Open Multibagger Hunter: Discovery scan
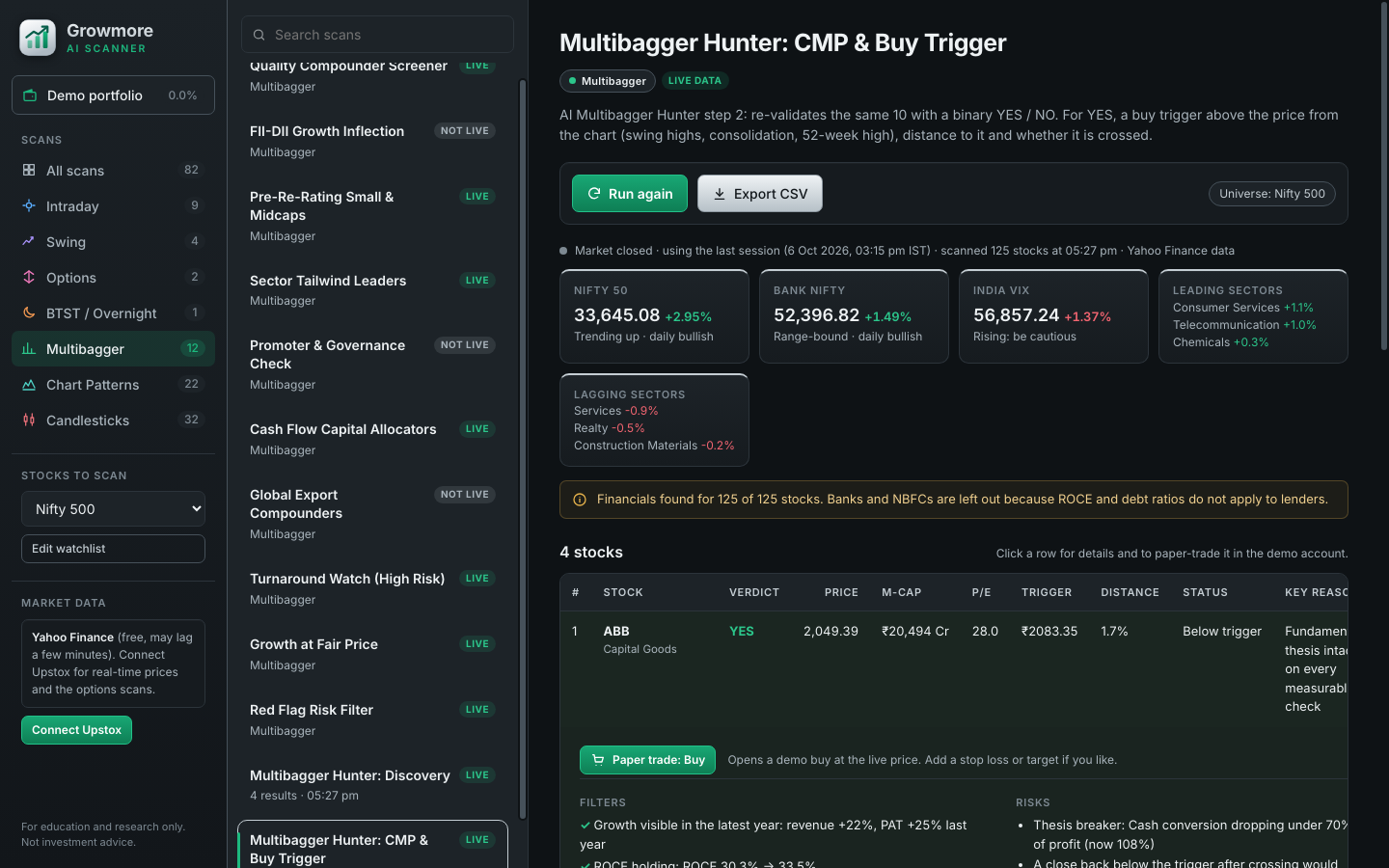1389x868 pixels. pos(372,785)
